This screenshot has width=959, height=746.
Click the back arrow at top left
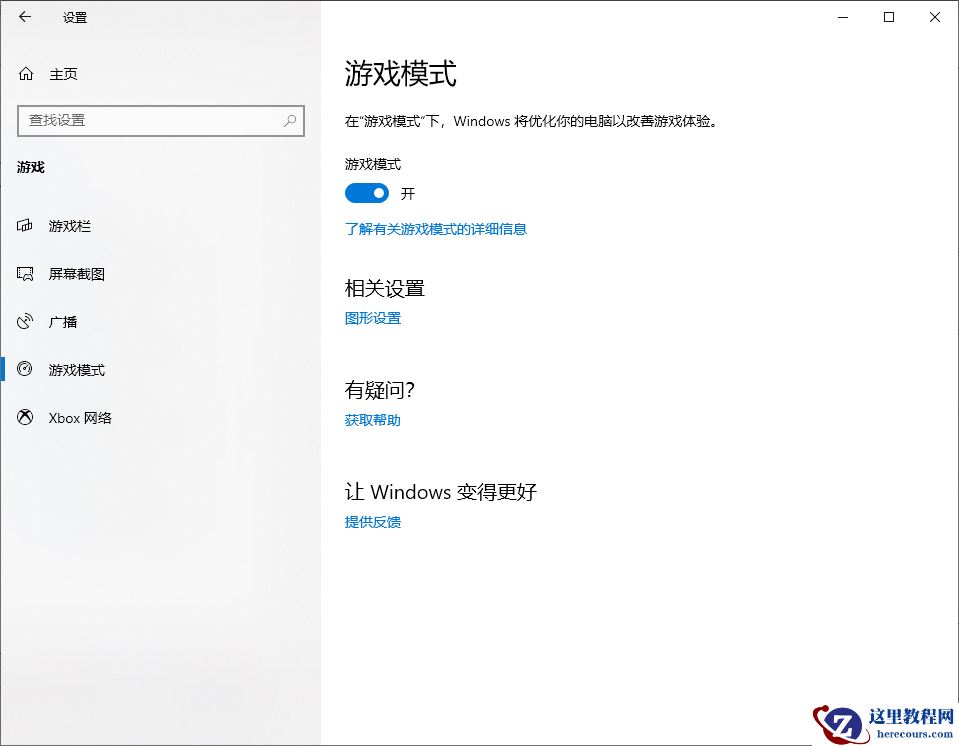click(x=24, y=17)
